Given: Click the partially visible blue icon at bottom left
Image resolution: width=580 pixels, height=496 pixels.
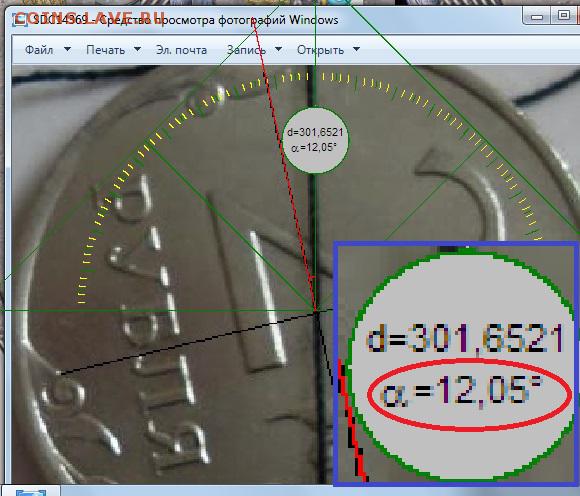Looking at the screenshot, I should click(x=31, y=492).
